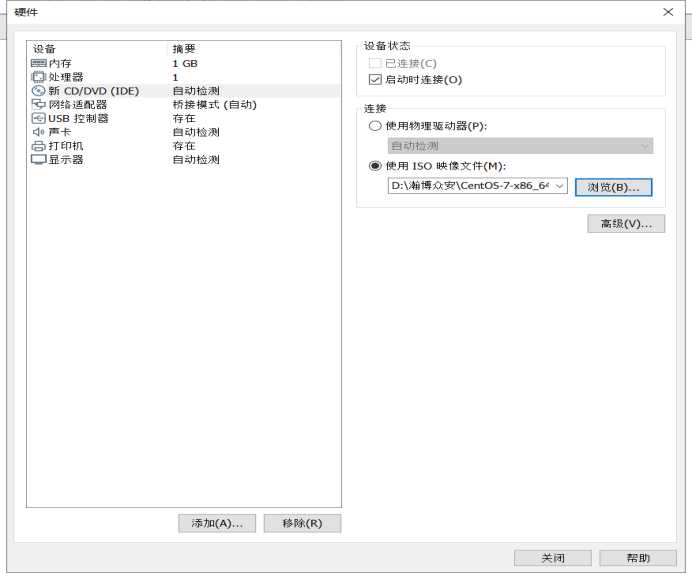
Task: Click the 浏览(B)... browse button
Action: pyautogui.click(x=613, y=187)
